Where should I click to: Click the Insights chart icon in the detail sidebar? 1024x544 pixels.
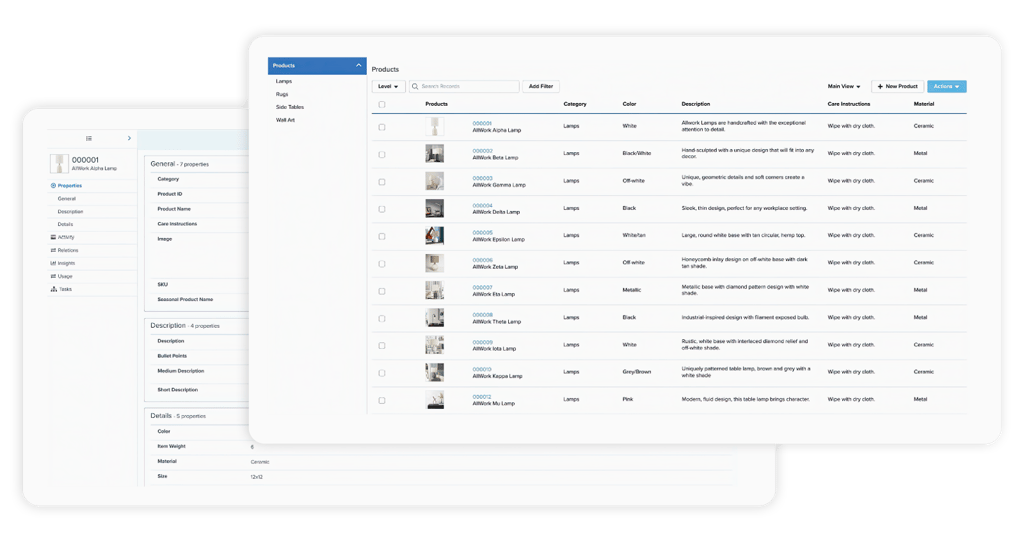click(x=54, y=263)
